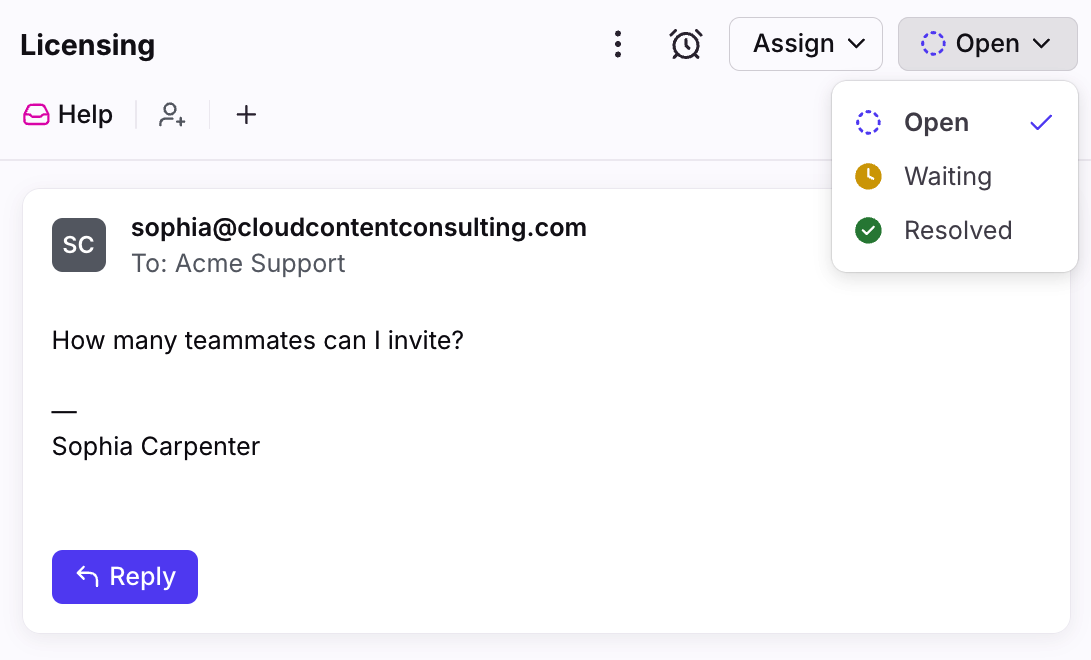Click the SC sender avatar

[79, 245]
